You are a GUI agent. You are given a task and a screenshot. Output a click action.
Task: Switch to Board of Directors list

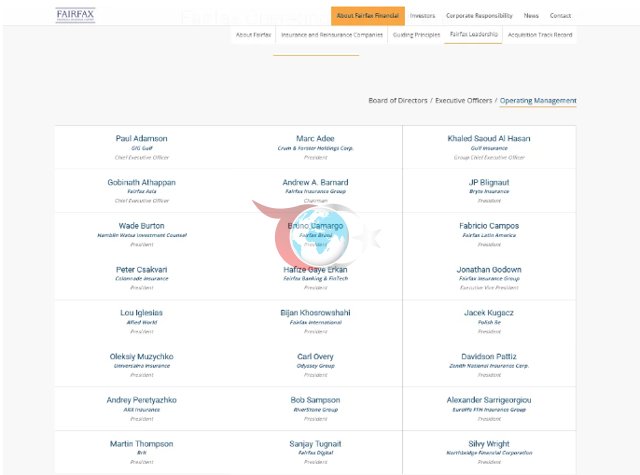[398, 100]
